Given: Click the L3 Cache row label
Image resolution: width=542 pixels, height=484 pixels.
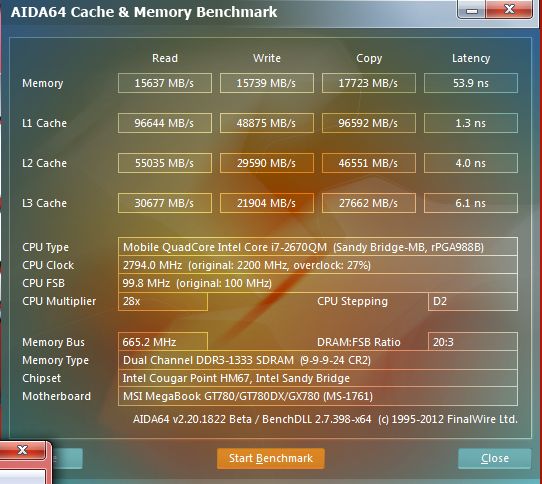Looking at the screenshot, I should pos(44,203).
